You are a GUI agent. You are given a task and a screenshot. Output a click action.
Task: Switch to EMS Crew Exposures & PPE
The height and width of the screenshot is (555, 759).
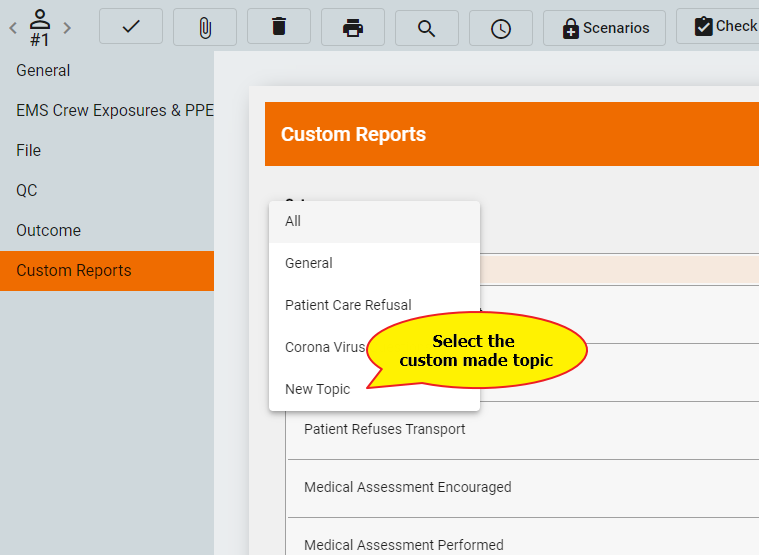pyautogui.click(x=115, y=111)
